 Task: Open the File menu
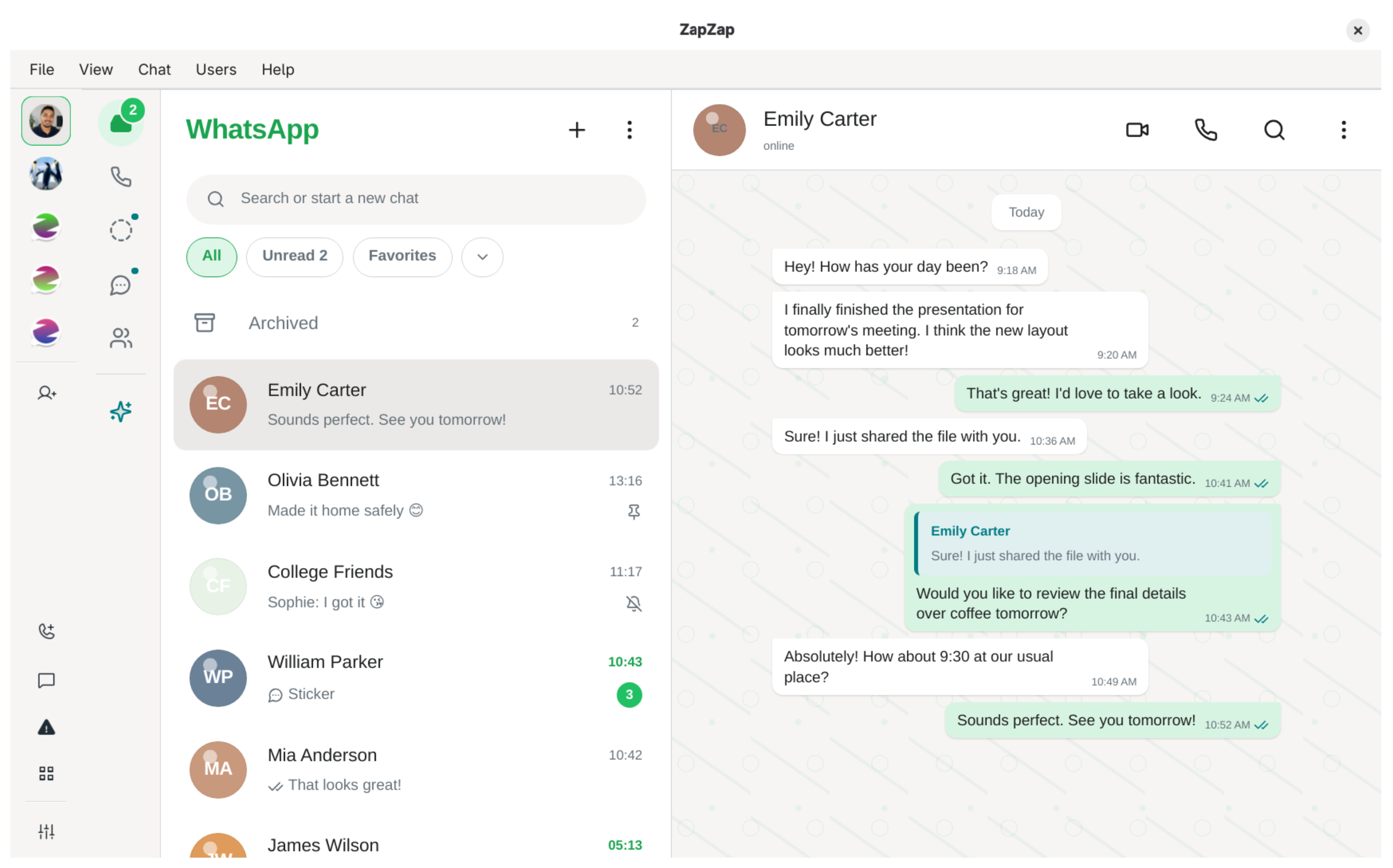pos(42,69)
